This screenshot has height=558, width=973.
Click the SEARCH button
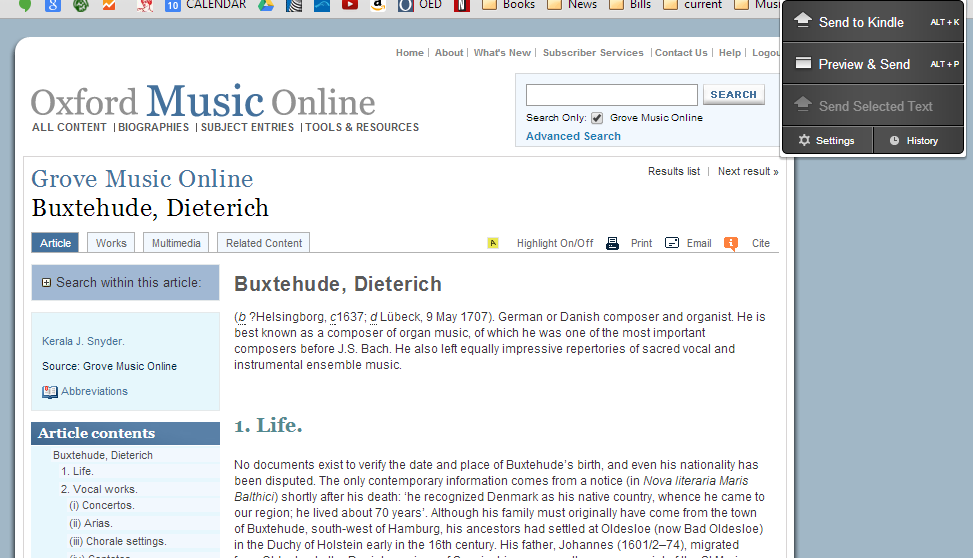point(733,94)
